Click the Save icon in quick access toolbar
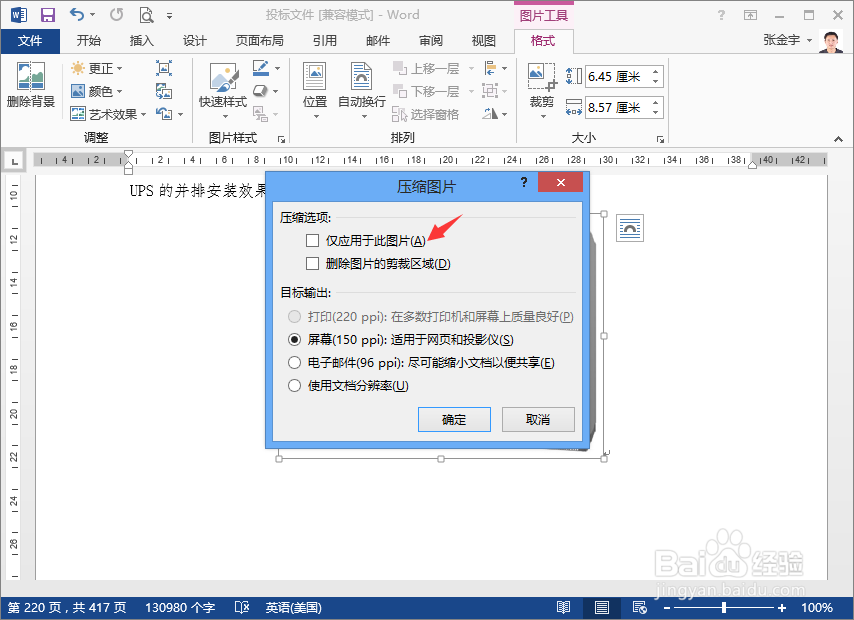The height and width of the screenshot is (620, 854). [x=47, y=14]
